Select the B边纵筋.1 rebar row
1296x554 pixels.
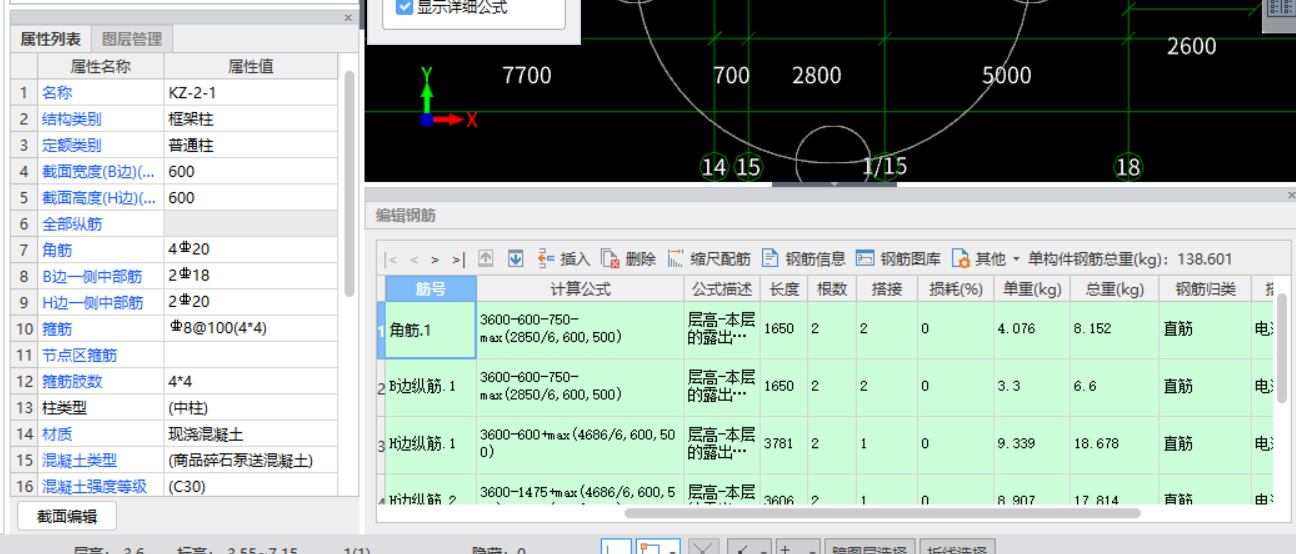coord(826,386)
